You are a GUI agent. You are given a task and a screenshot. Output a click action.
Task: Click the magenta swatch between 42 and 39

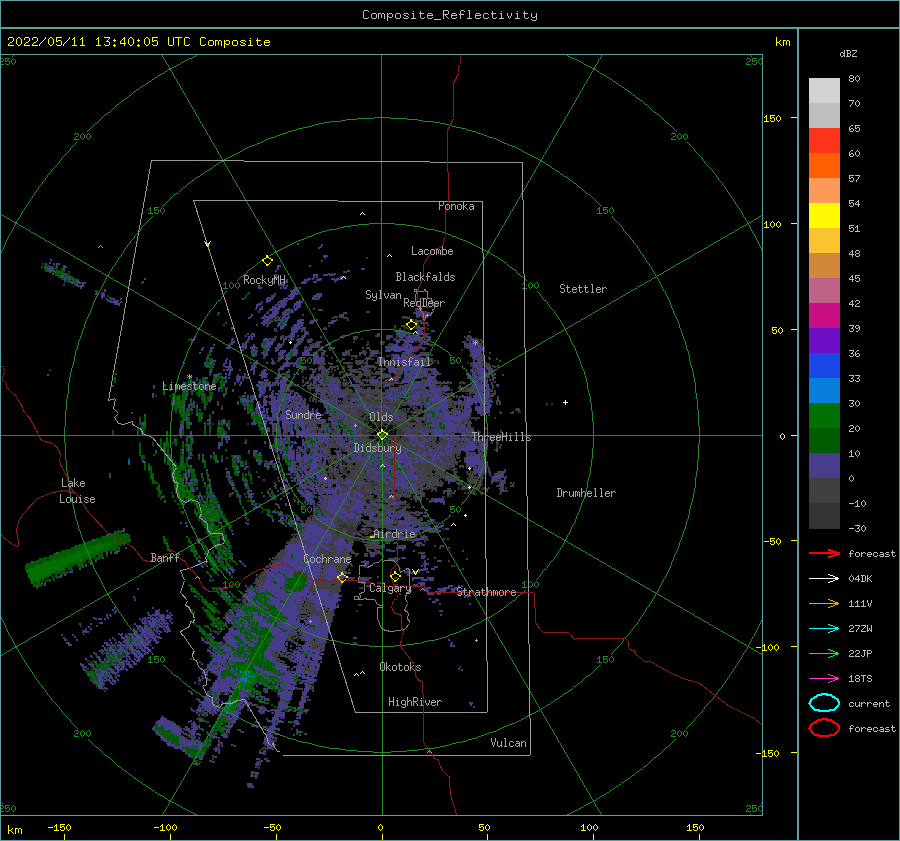pyautogui.click(x=824, y=315)
